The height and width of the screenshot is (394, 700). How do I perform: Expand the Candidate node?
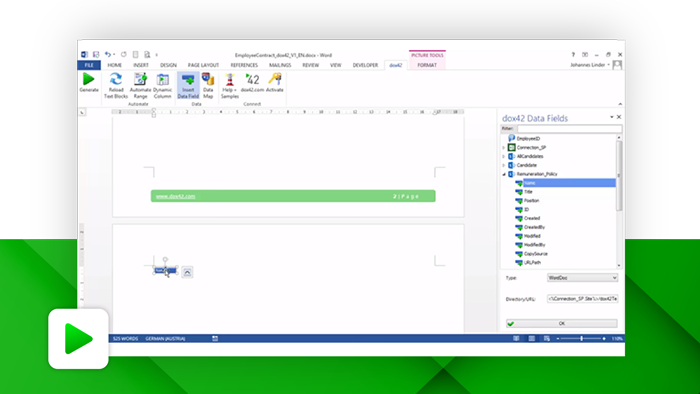click(504, 166)
